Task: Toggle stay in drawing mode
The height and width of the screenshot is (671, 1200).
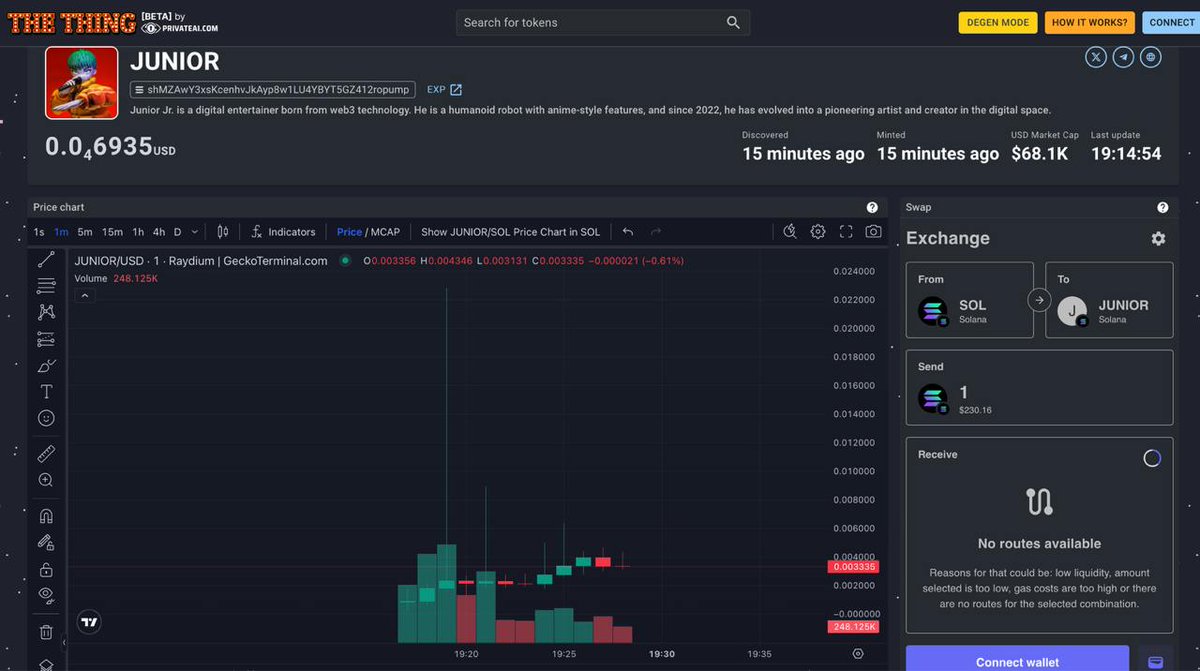Action: tap(46, 542)
